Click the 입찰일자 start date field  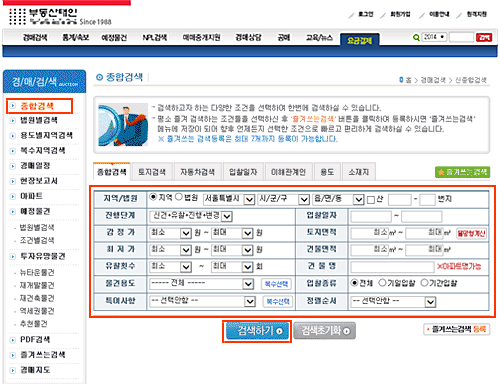pos(371,216)
